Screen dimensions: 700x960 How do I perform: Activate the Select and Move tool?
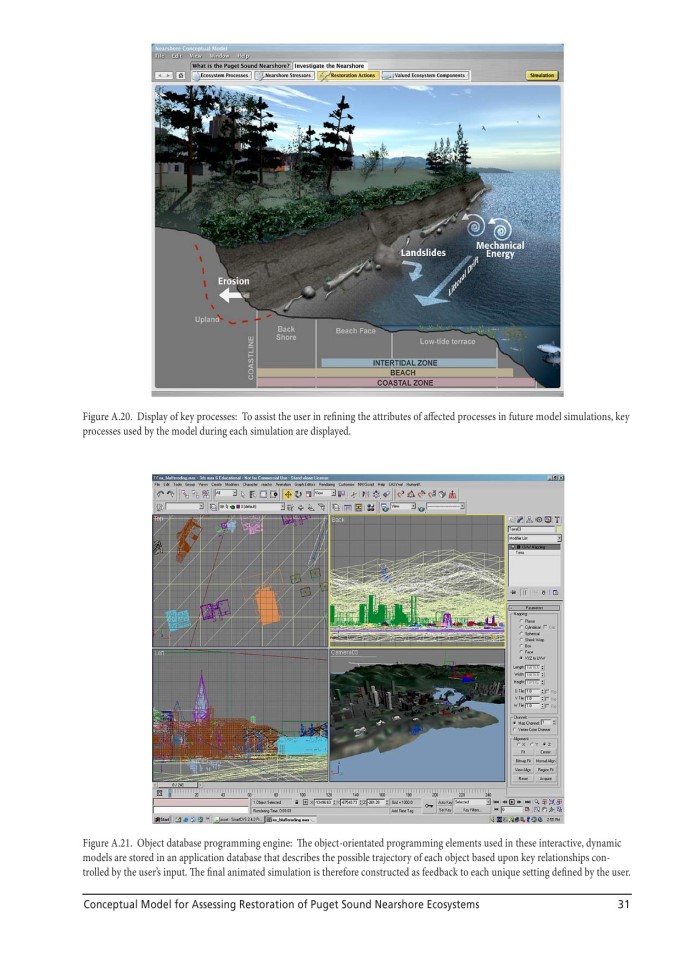tap(288, 495)
